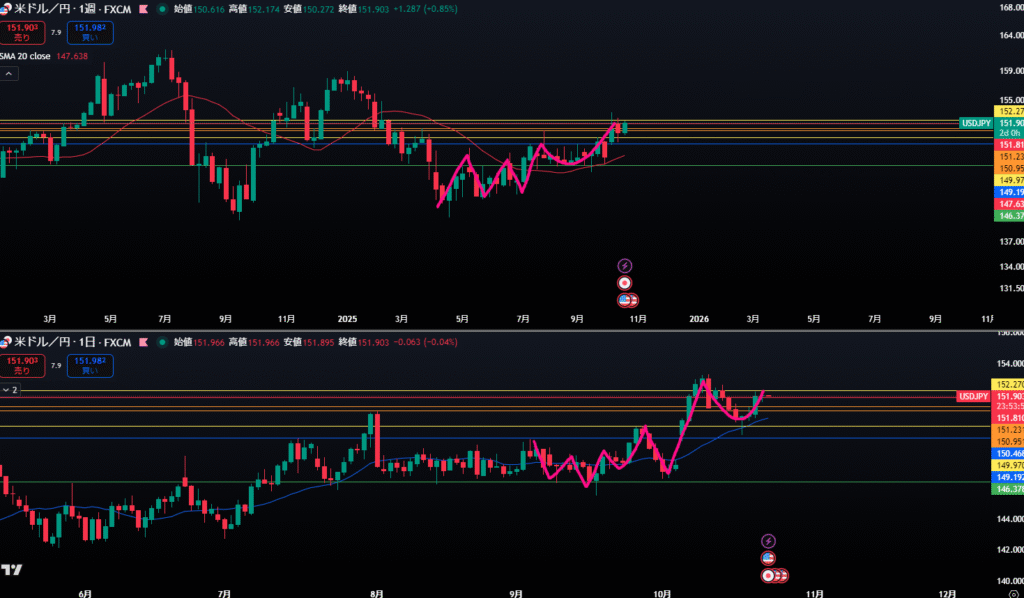Screen dimensions: 1024x598
Task: Click the US flag economic event on daily chart
Action: click(768, 558)
